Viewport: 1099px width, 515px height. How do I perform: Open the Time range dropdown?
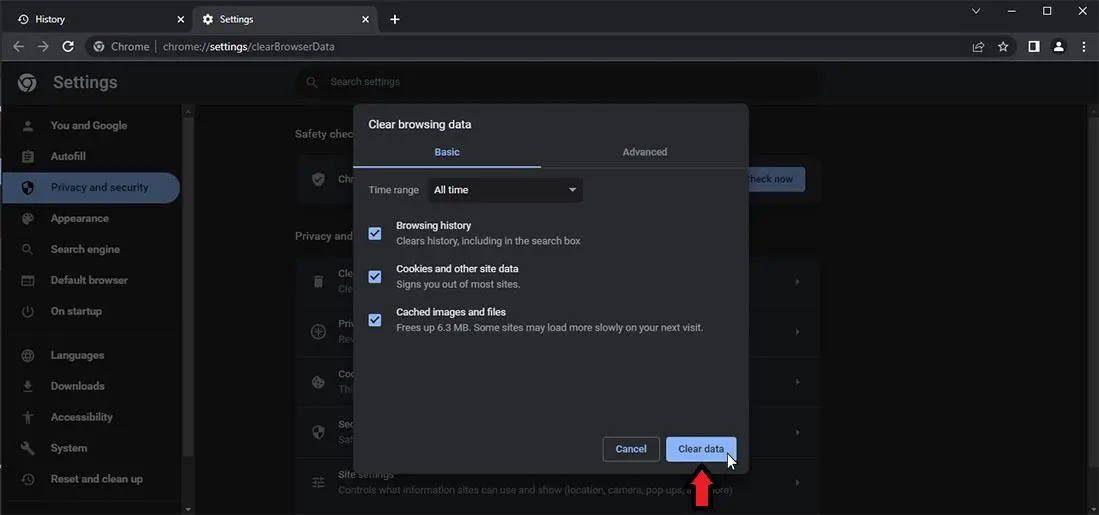tap(505, 190)
